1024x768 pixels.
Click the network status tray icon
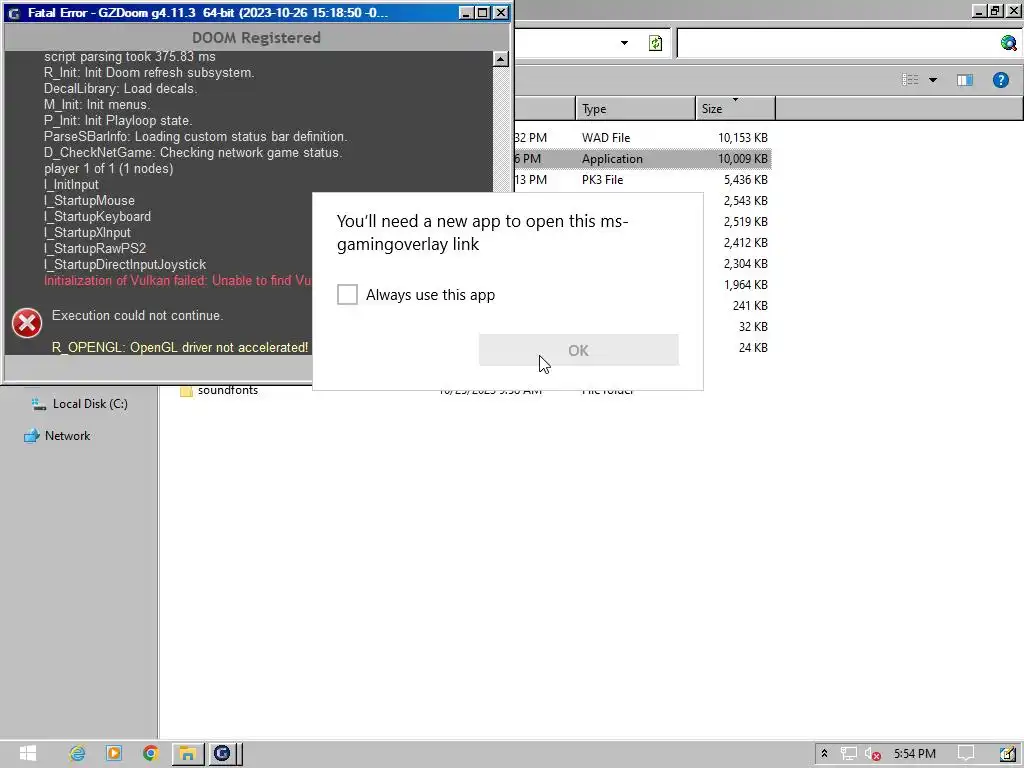(x=848, y=754)
